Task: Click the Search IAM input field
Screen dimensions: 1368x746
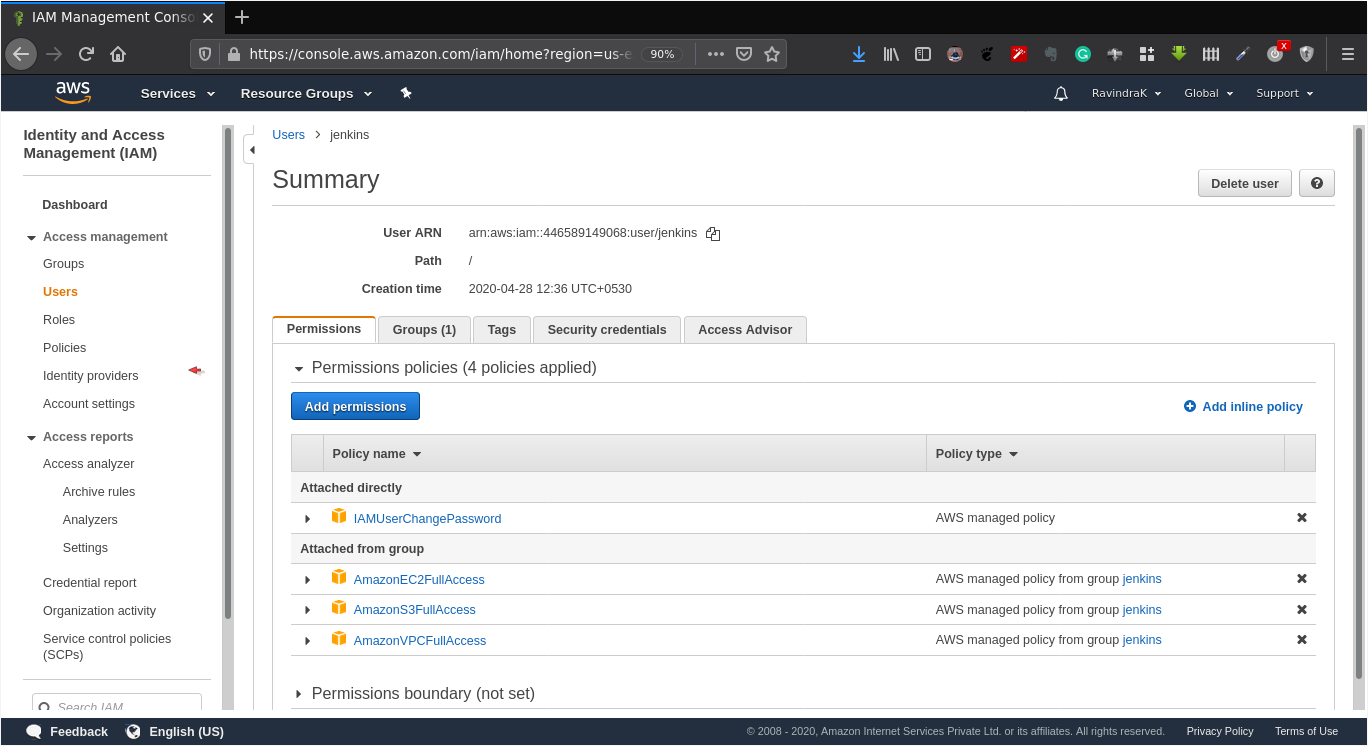Action: [x=117, y=703]
